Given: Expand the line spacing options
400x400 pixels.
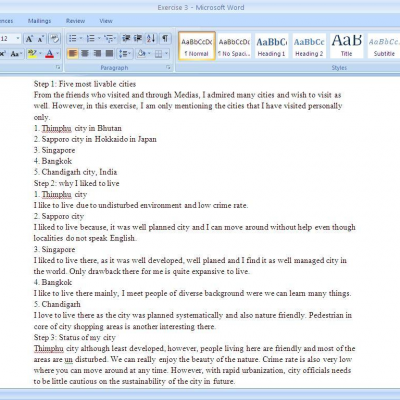Looking at the screenshot, I should click(125, 53).
